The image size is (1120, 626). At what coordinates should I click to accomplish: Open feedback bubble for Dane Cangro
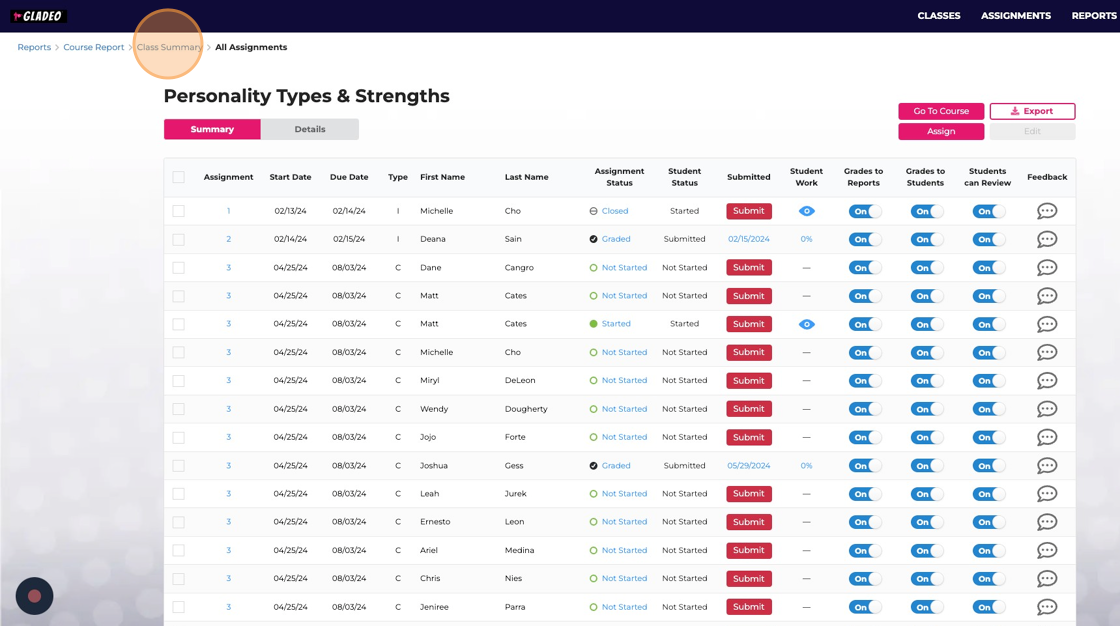pyautogui.click(x=1046, y=267)
